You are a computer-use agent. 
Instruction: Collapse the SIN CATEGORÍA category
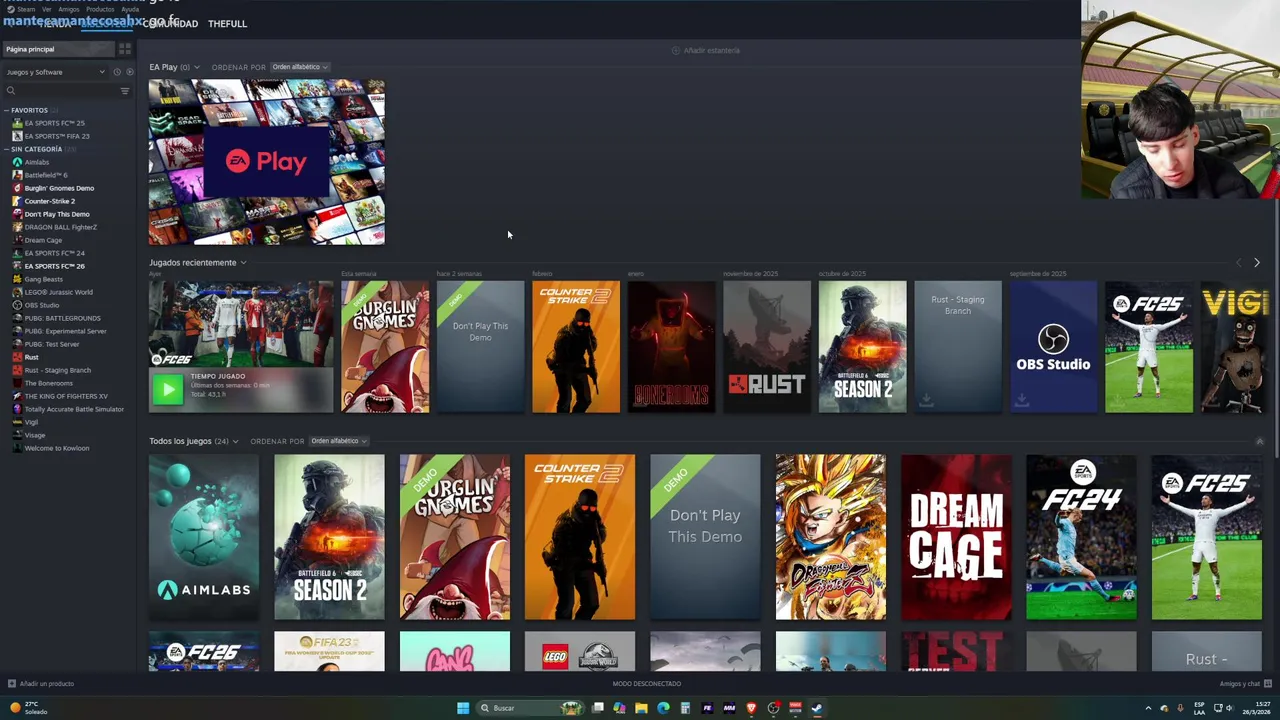[36, 149]
